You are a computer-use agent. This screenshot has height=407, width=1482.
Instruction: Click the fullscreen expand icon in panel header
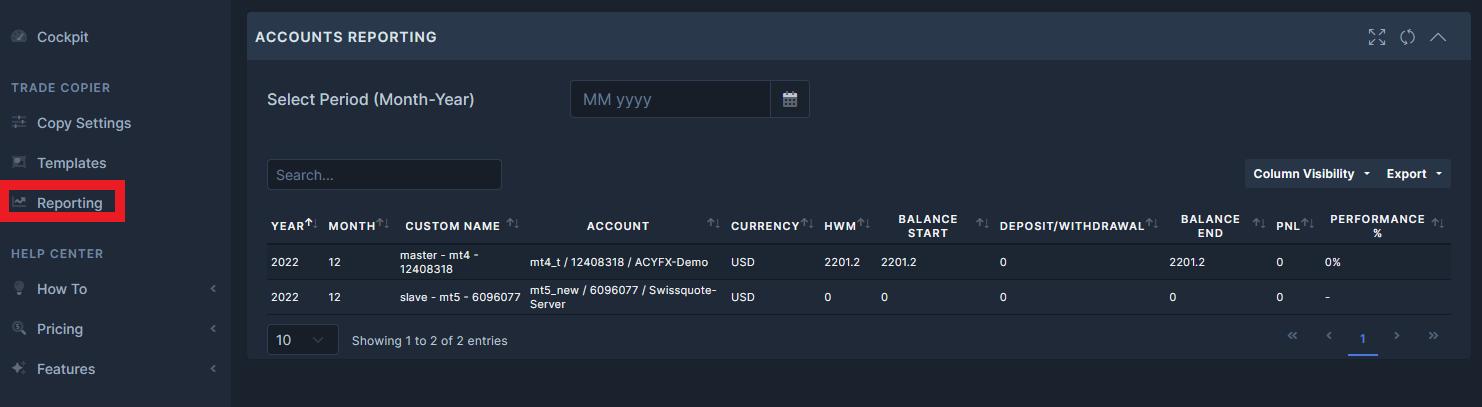[x=1377, y=37]
